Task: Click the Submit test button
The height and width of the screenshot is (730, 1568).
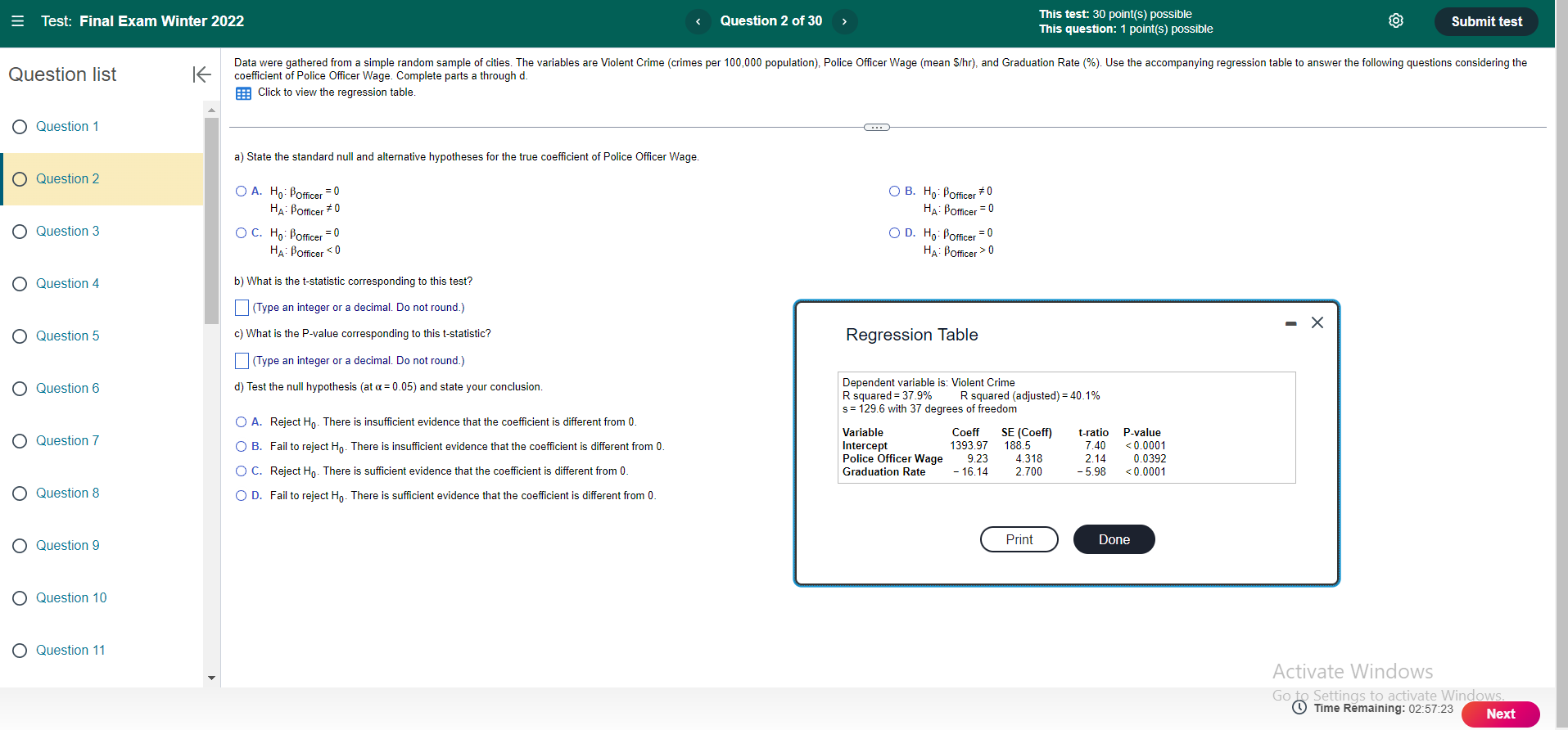Action: click(1486, 21)
